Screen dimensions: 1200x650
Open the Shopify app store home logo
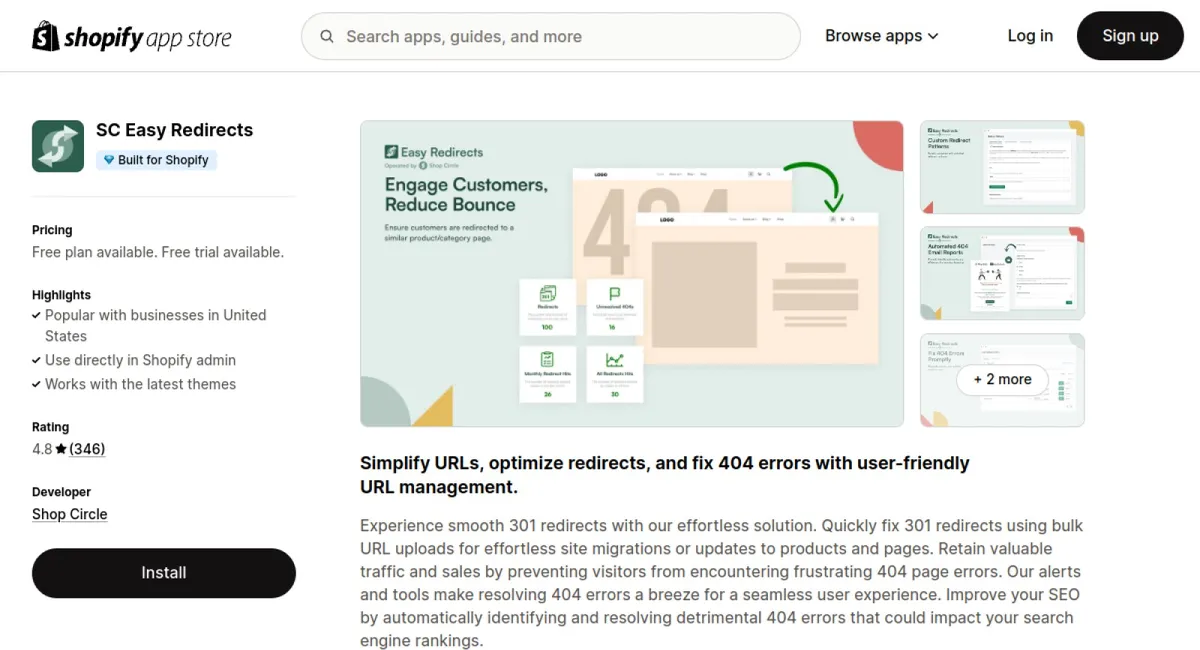132,37
